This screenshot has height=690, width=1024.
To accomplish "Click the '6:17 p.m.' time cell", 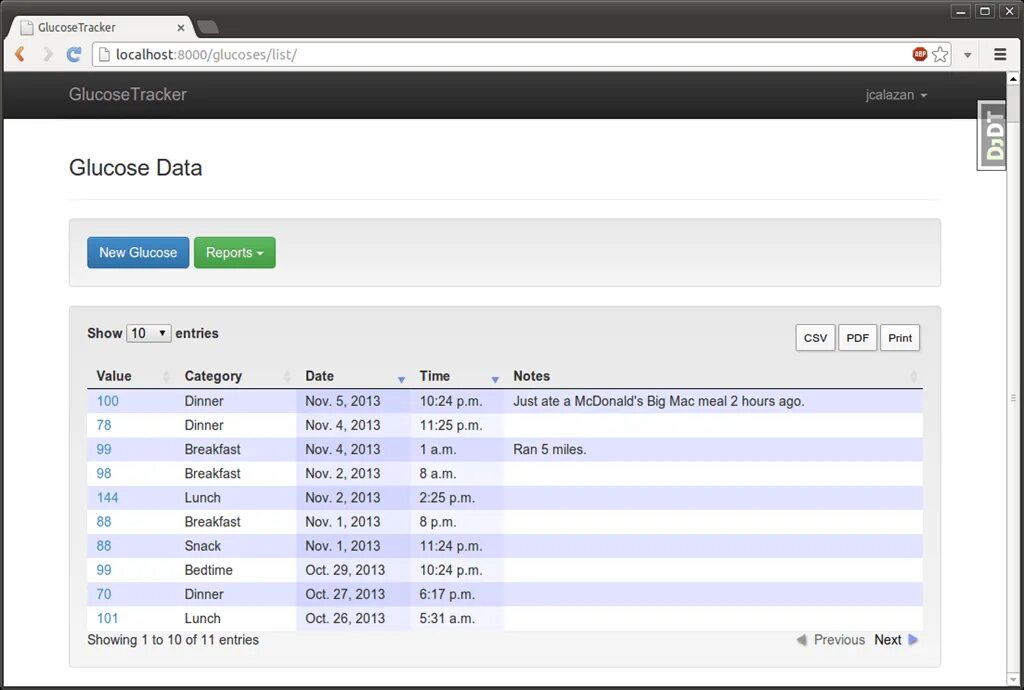I will tap(457, 594).
